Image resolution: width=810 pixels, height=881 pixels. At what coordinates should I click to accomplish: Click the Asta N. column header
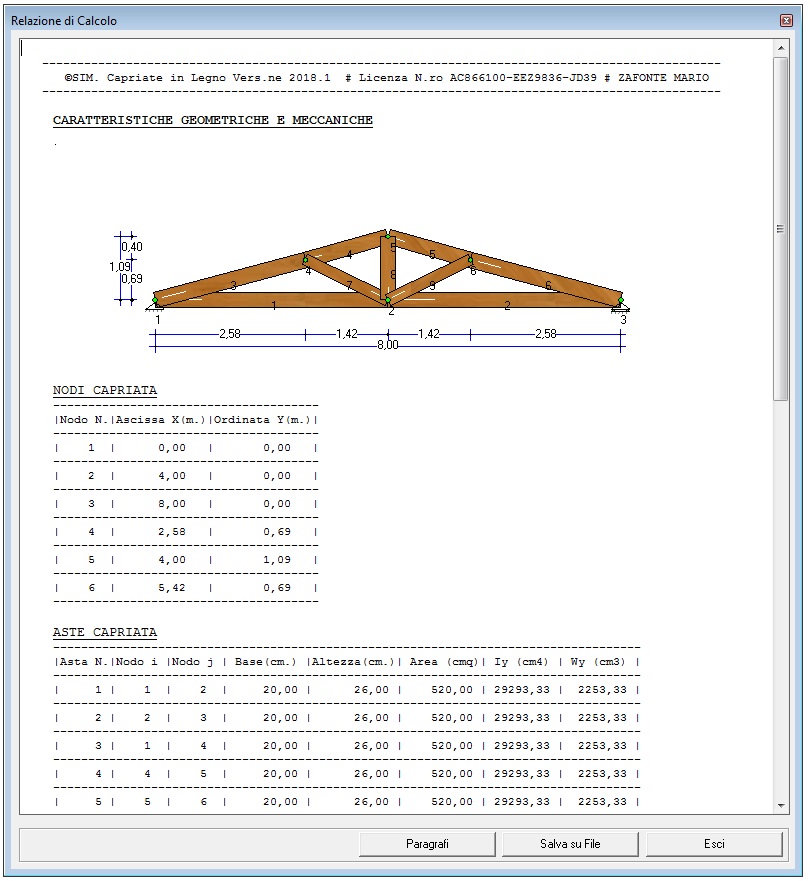84,662
